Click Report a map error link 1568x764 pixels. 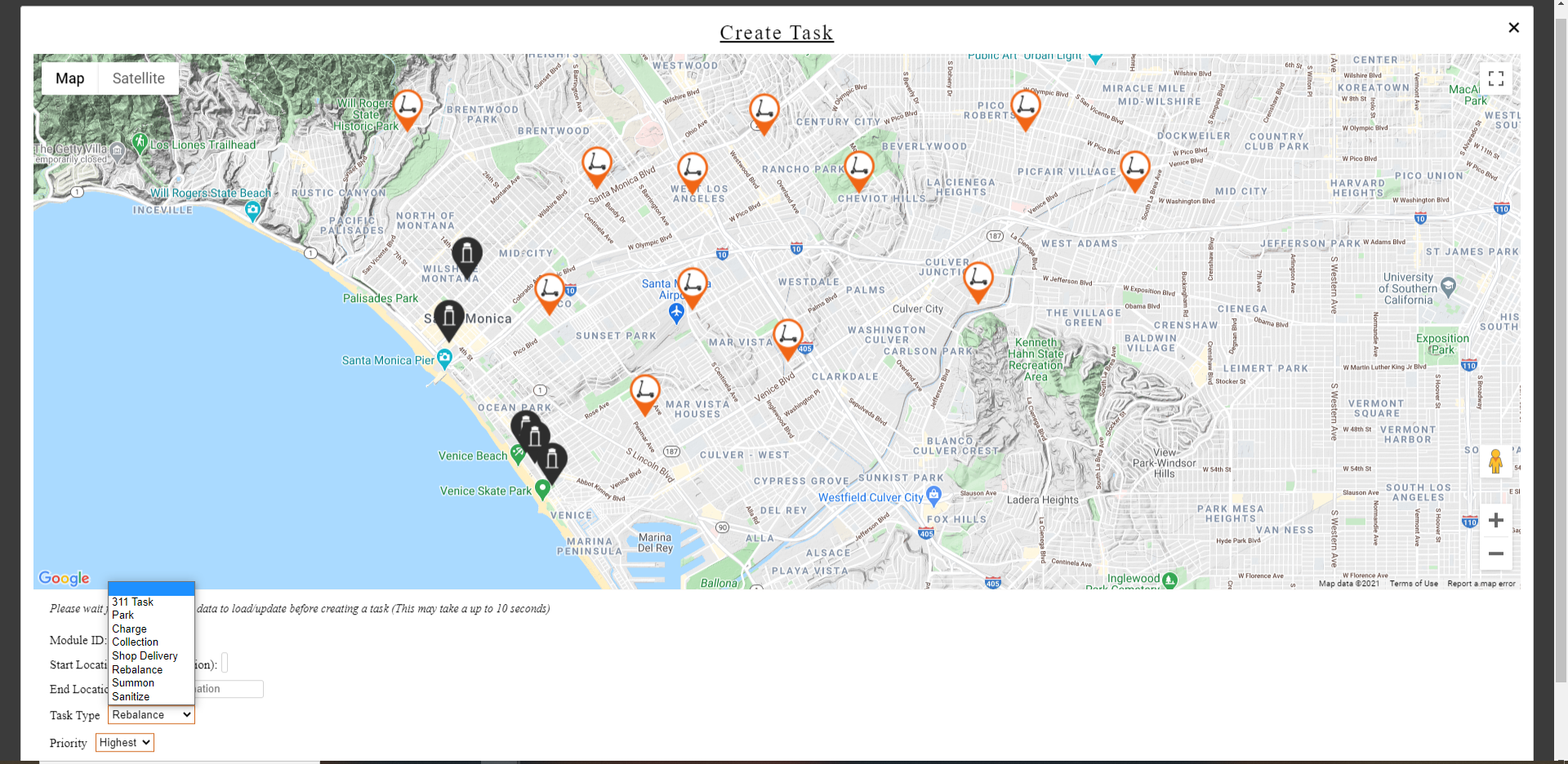(x=1481, y=584)
